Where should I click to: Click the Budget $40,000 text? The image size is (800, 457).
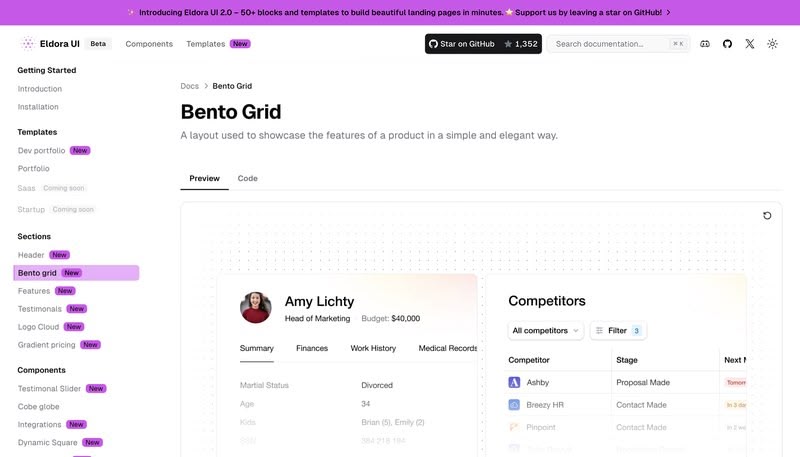[391, 318]
